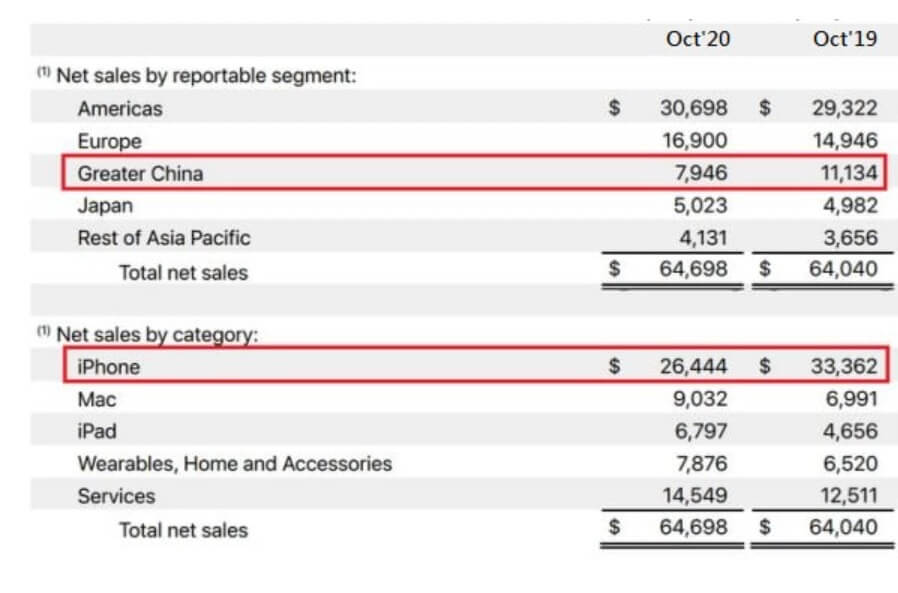Viewport: 898px width, 593px height.
Task: Select Rest of Asia Pacific label
Action: coord(163,238)
